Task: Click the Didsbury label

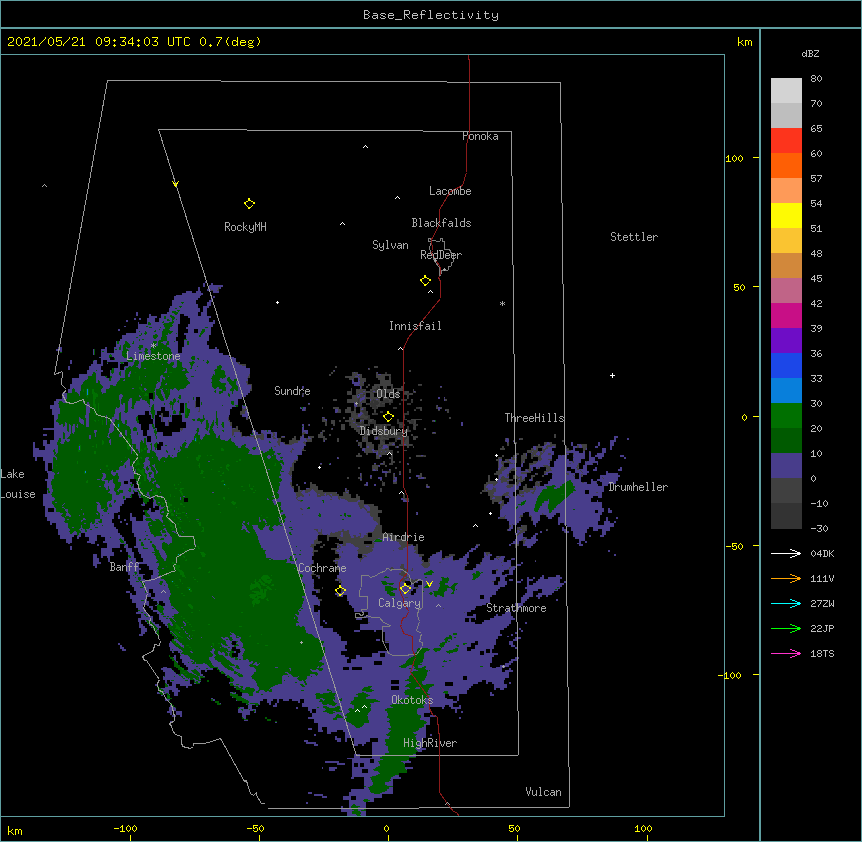Action: 384,431
